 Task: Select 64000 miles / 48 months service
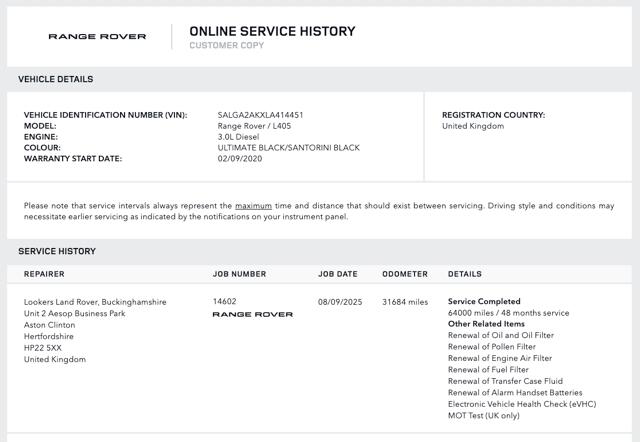click(509, 313)
